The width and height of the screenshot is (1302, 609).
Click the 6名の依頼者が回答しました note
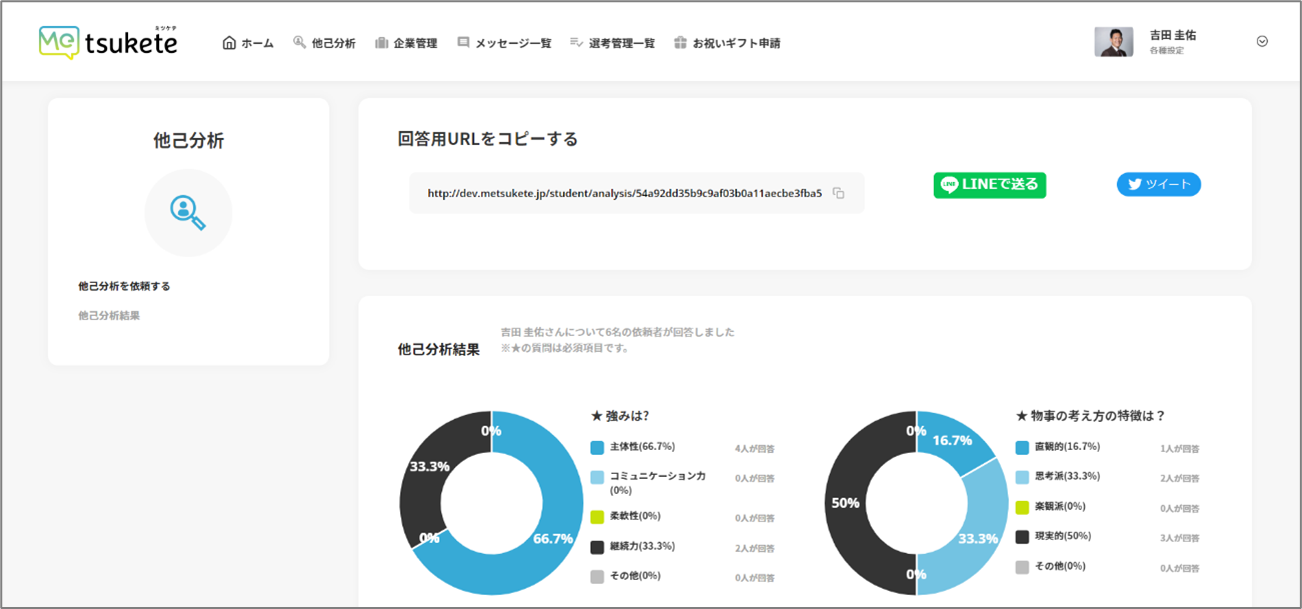click(618, 332)
